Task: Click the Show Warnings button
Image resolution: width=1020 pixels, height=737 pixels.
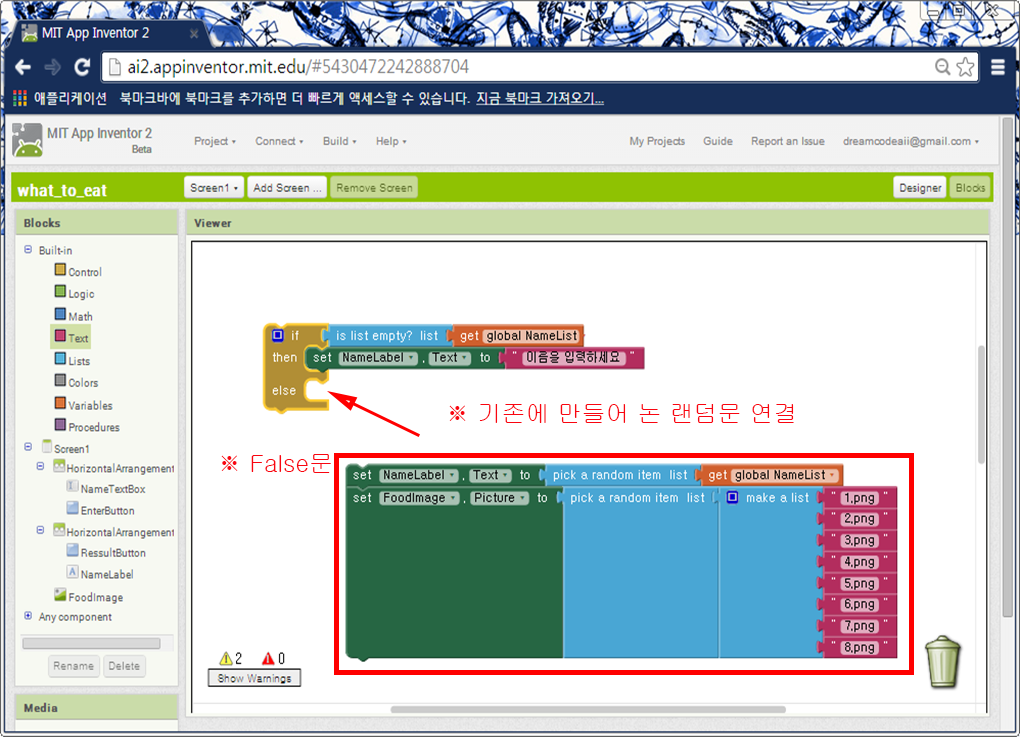Action: pos(254,678)
